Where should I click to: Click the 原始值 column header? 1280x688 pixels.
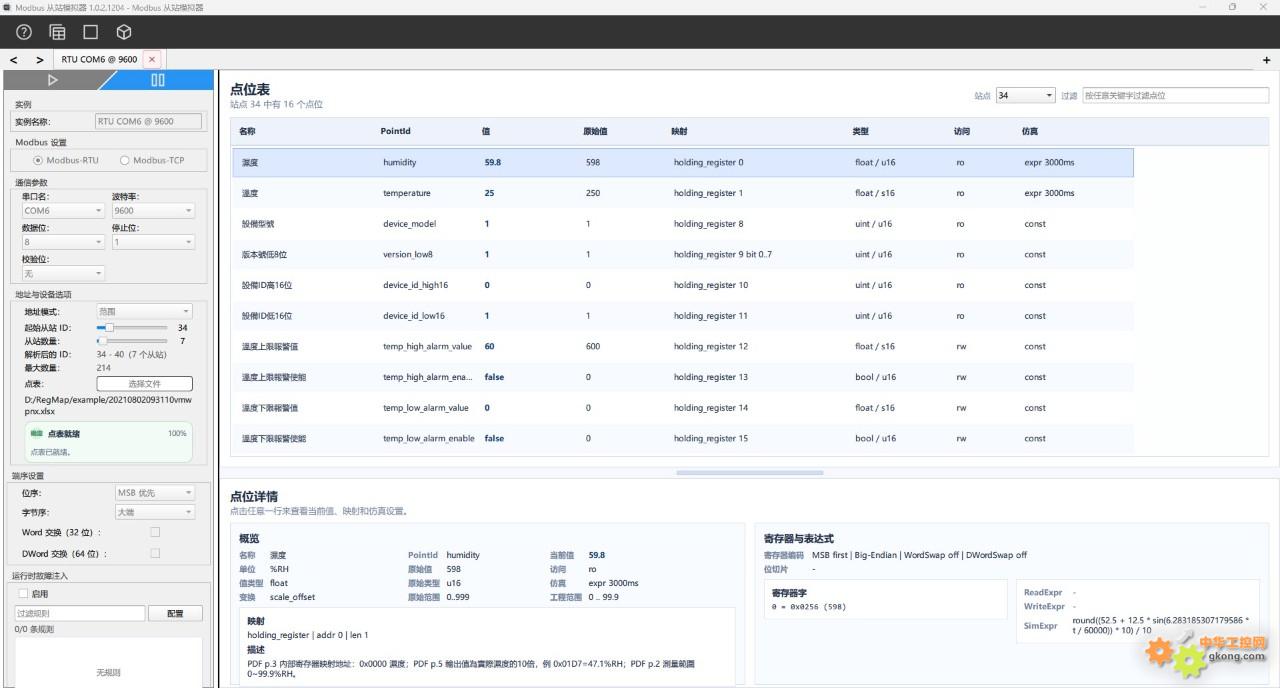click(595, 131)
